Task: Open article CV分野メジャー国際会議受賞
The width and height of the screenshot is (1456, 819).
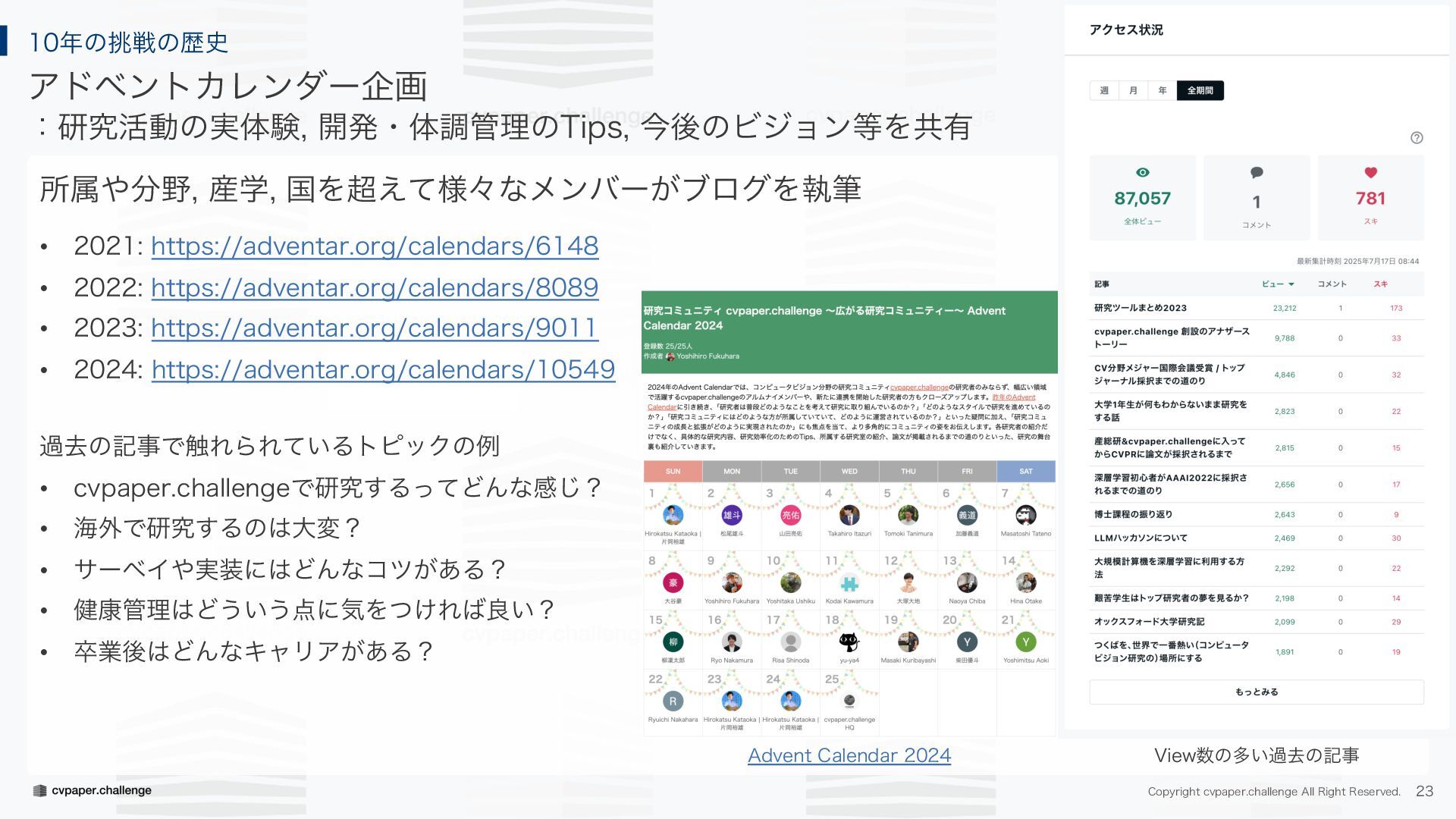Action: tap(1169, 374)
